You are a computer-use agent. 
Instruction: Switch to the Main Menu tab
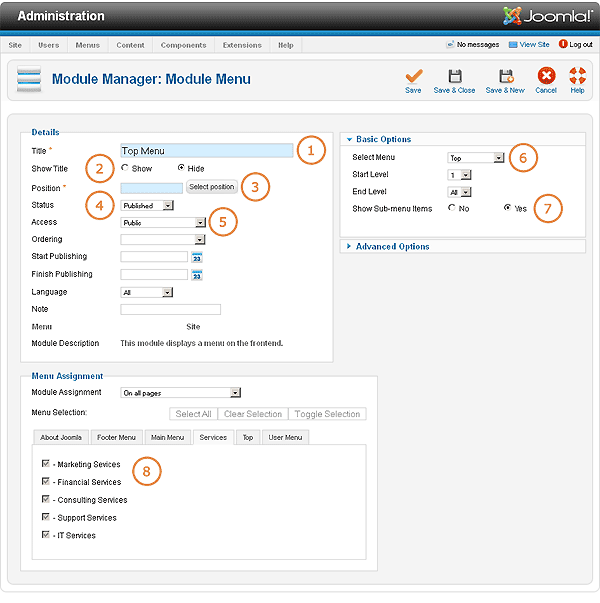pos(168,437)
